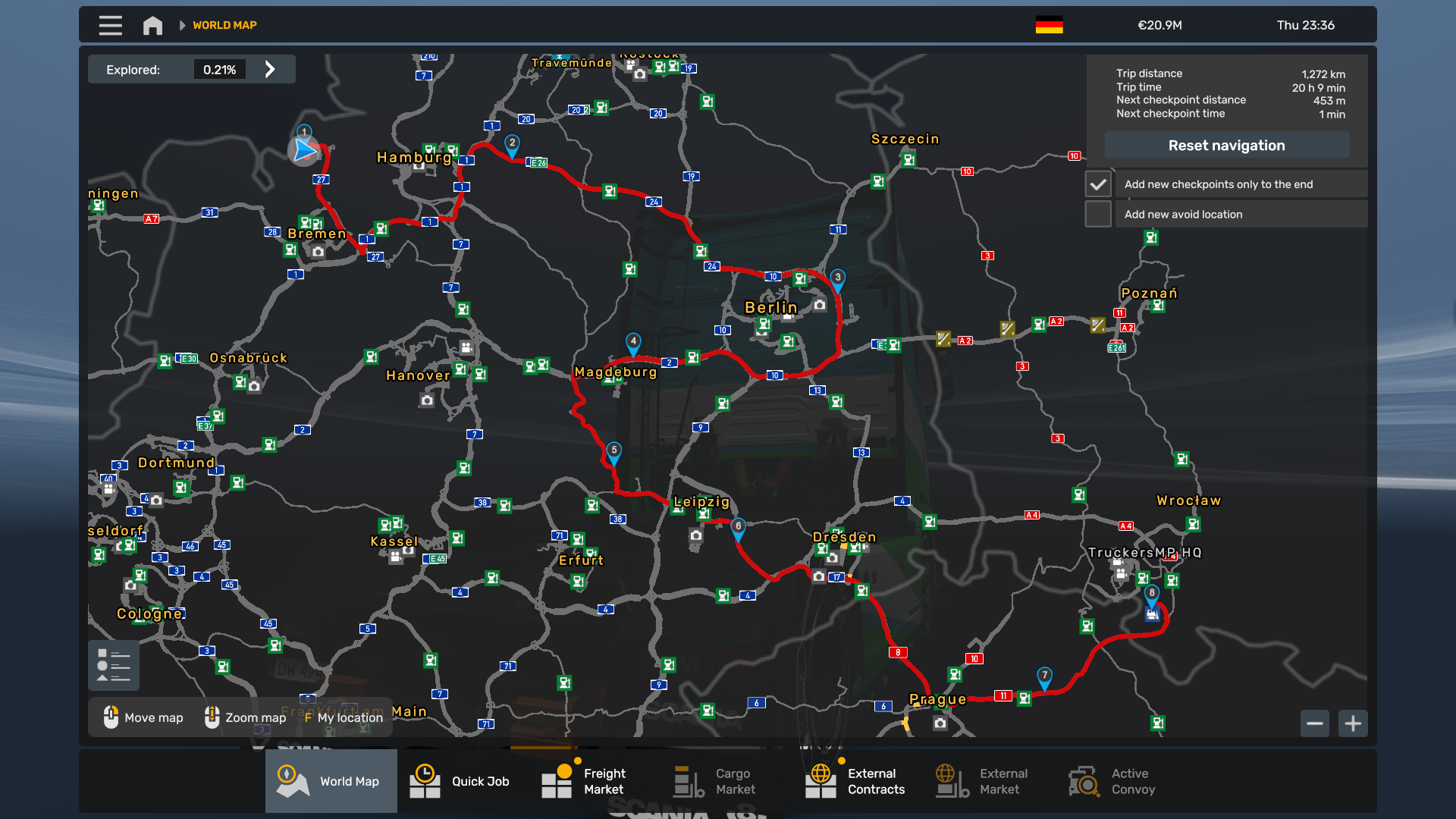The image size is (1456, 819).
Task: Enable 'Add new avoid location' checkbox
Action: pos(1098,215)
